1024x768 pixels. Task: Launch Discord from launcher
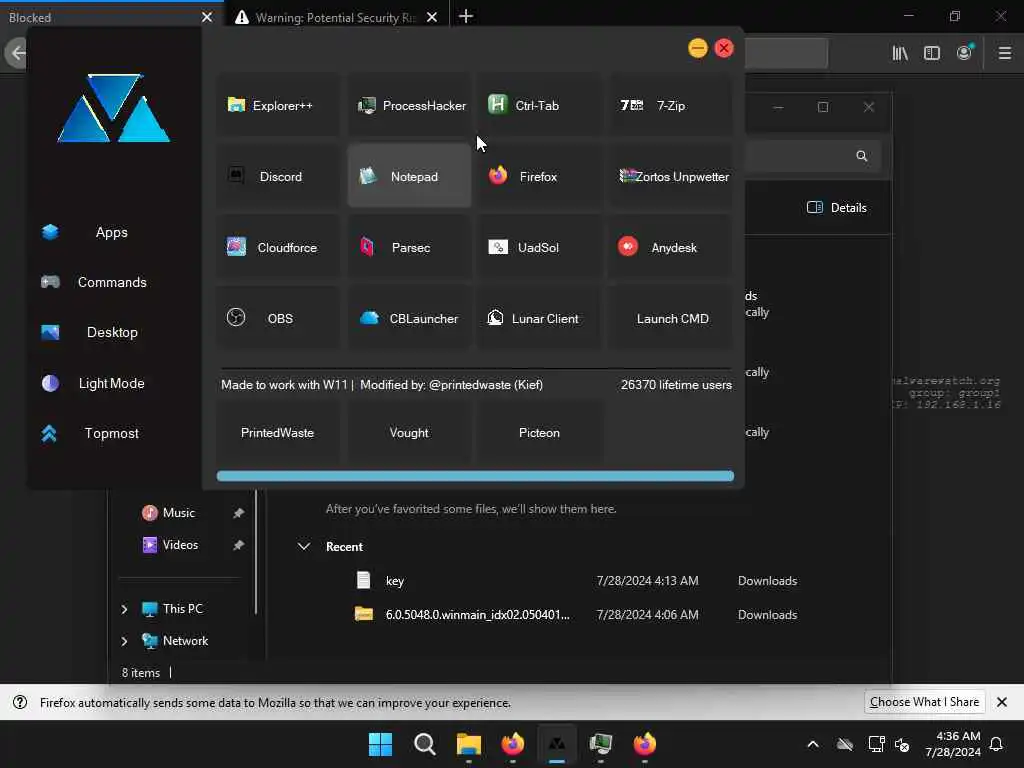(x=278, y=176)
